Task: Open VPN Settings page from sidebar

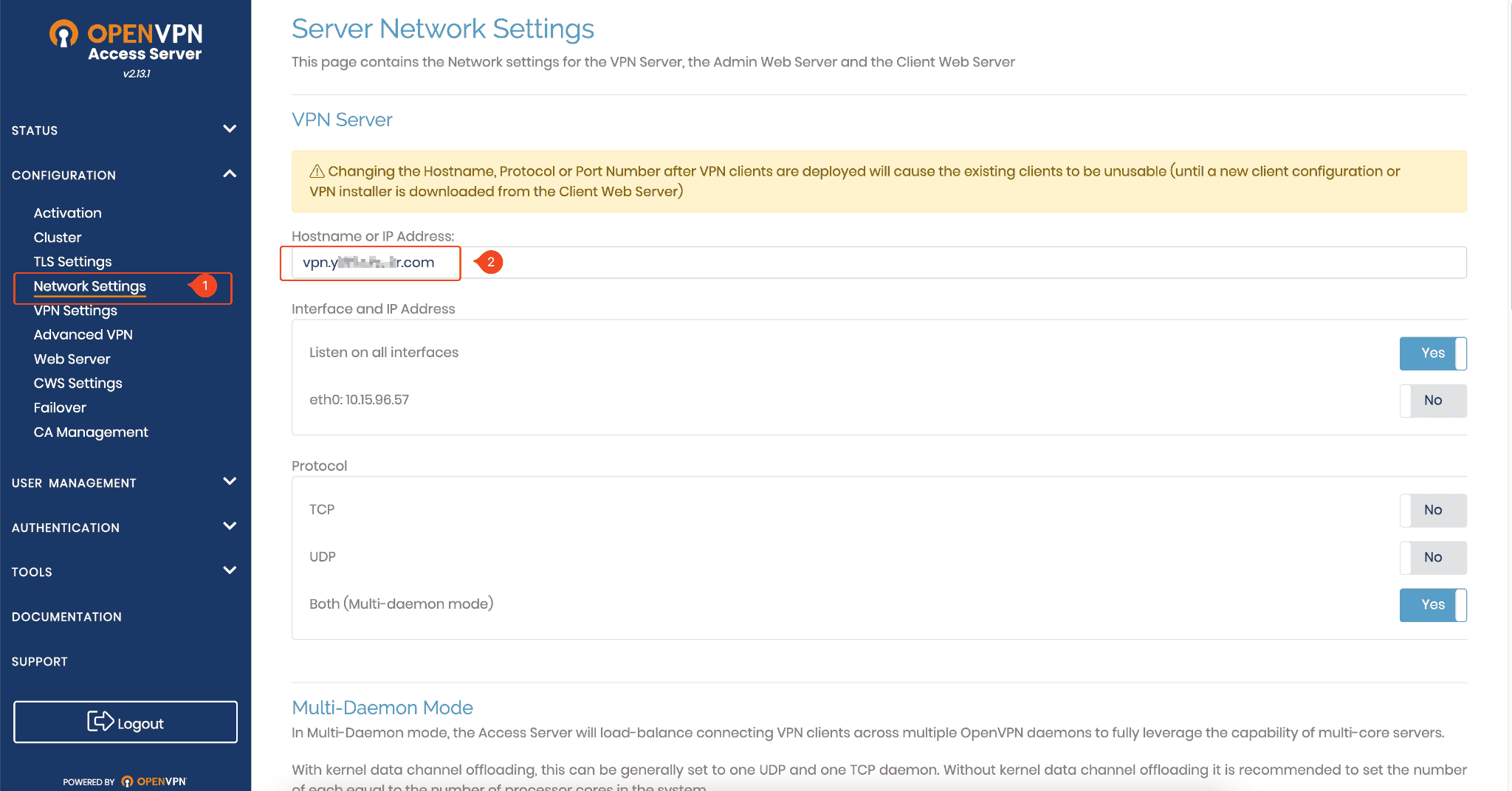Action: click(75, 311)
